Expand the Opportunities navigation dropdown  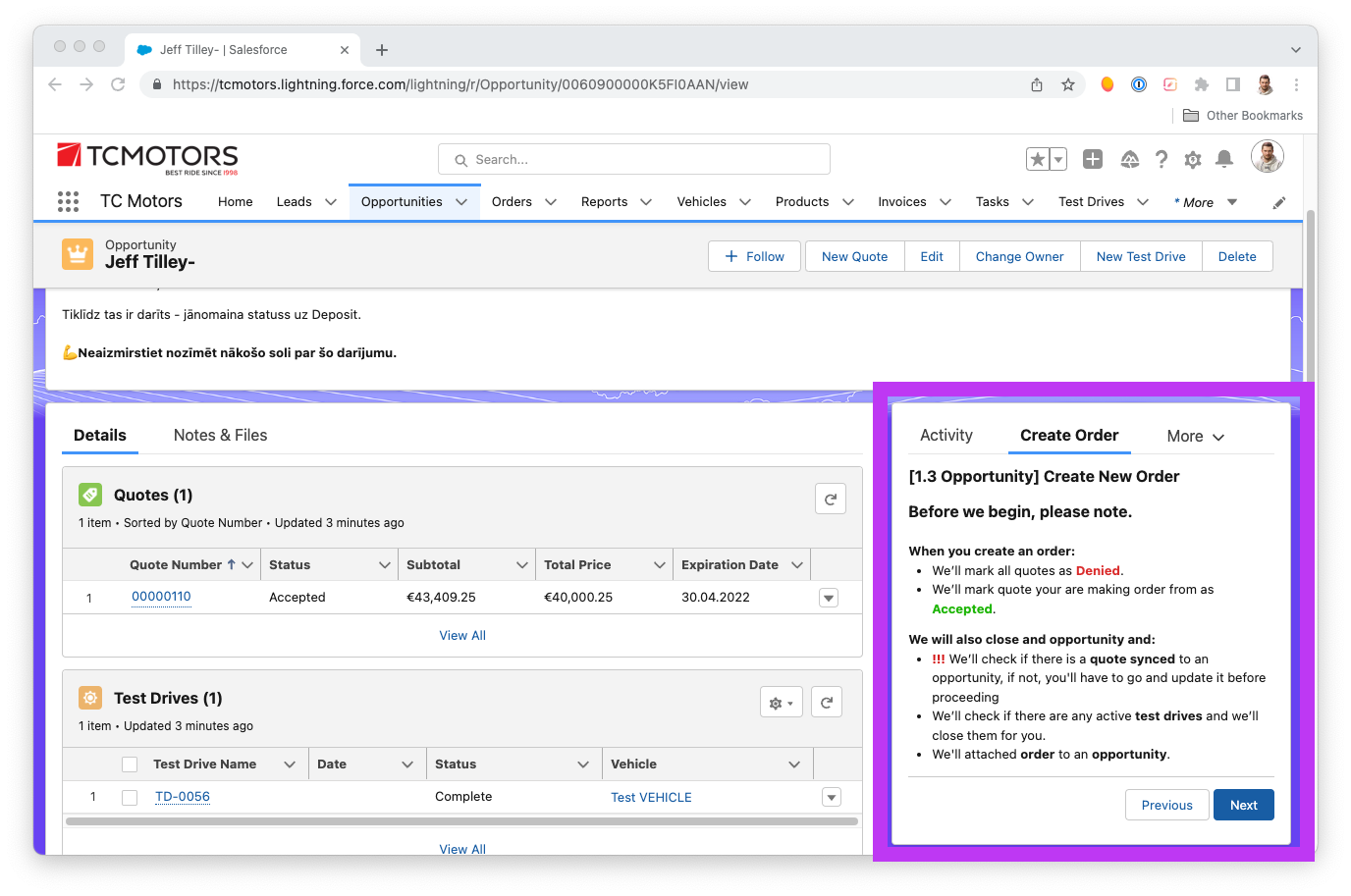(461, 202)
